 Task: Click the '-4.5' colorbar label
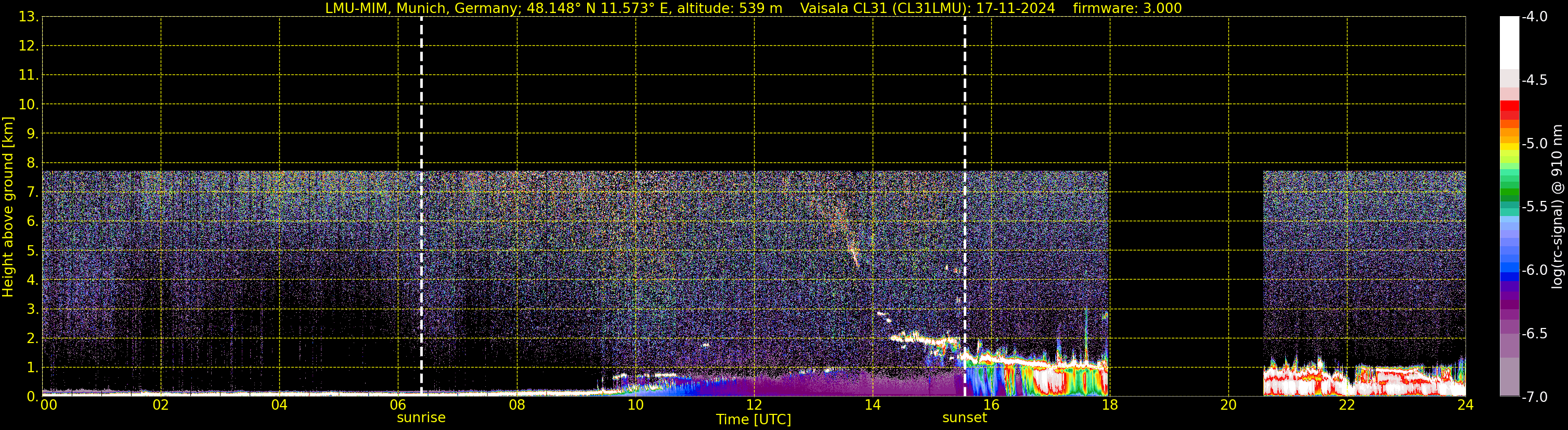1535,80
